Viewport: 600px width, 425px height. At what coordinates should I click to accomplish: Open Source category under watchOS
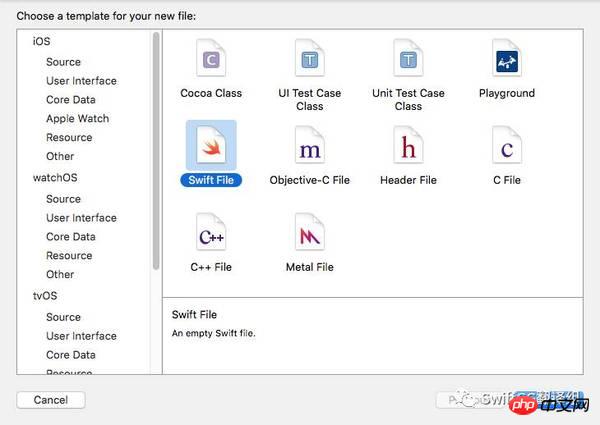tap(63, 199)
